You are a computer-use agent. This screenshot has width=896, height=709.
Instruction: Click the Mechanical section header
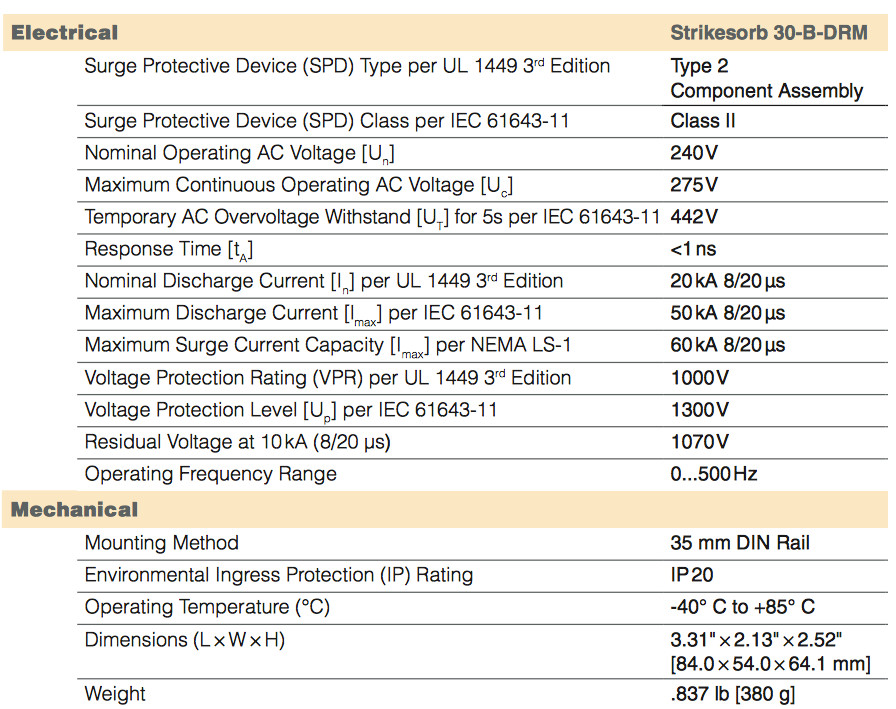[74, 510]
